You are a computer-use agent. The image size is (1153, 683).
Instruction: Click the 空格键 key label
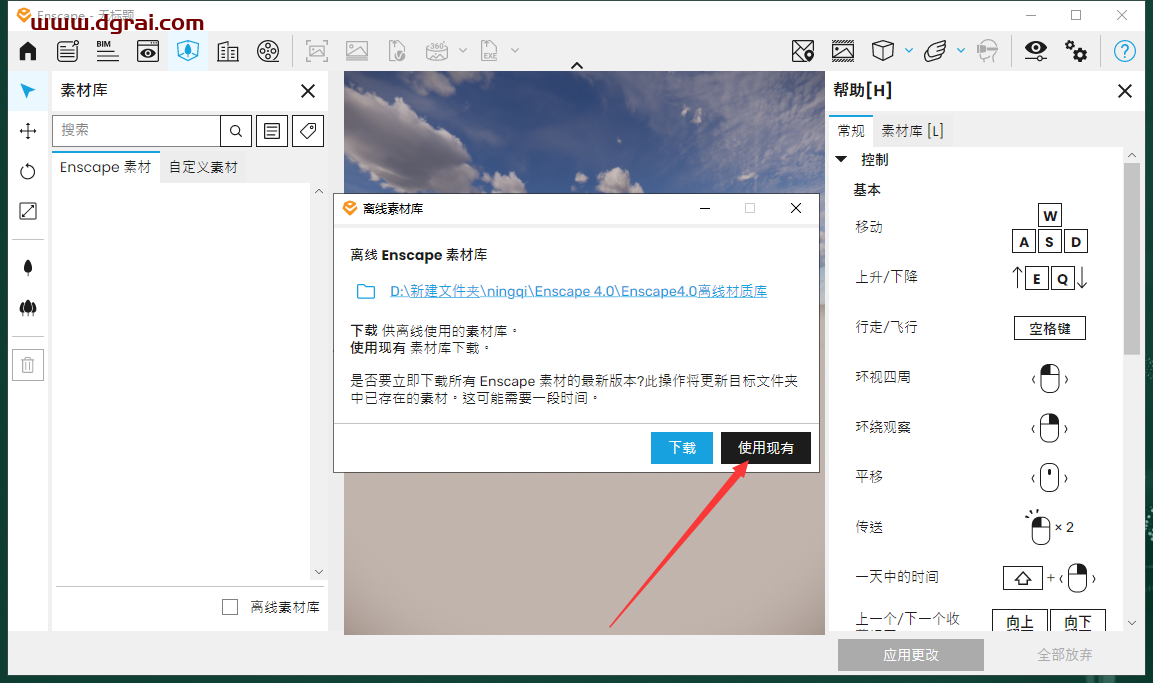click(x=1049, y=328)
